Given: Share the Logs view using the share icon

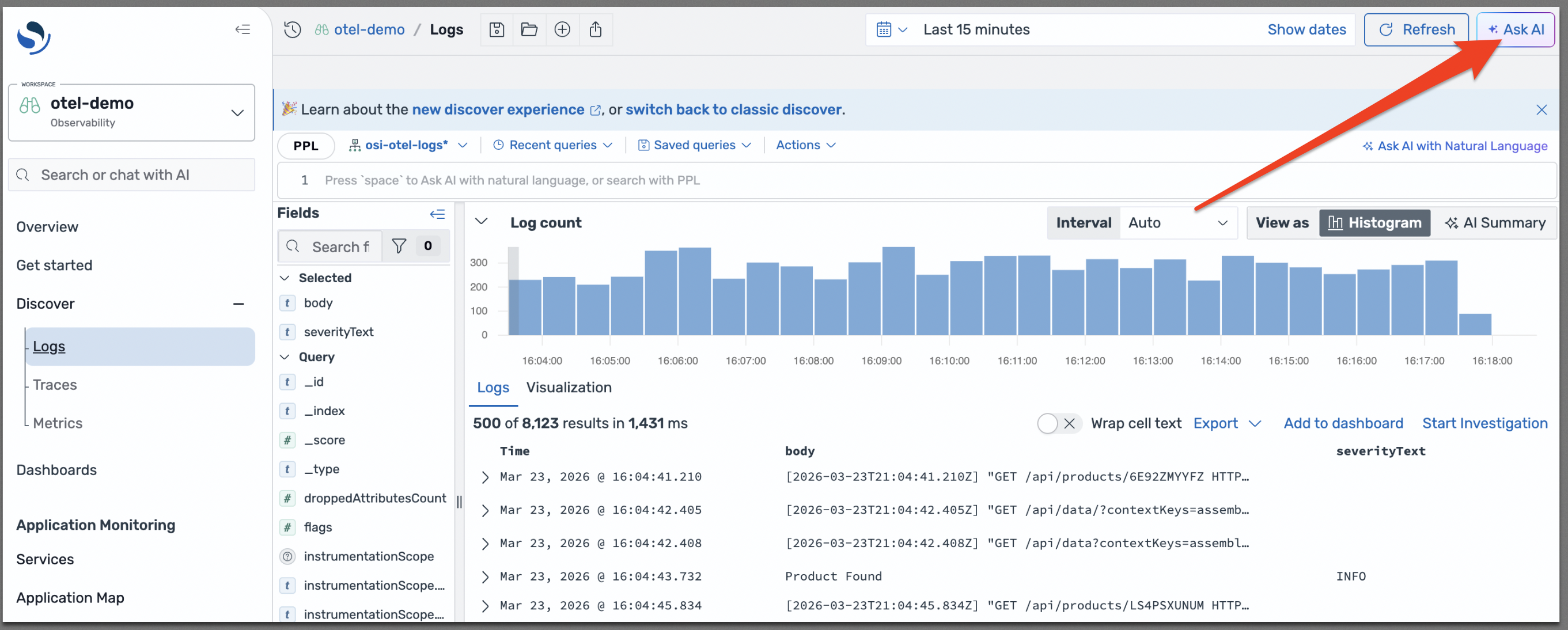Looking at the screenshot, I should 596,29.
